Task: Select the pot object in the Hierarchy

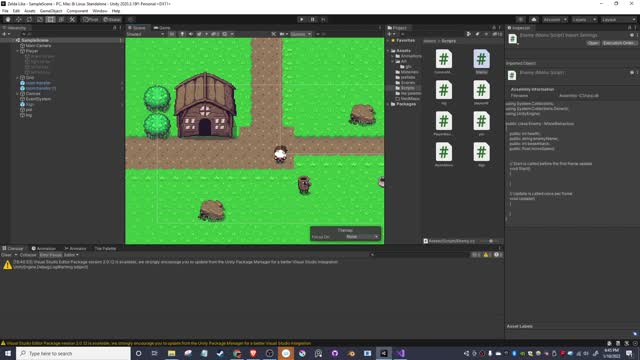Action: tap(29, 109)
